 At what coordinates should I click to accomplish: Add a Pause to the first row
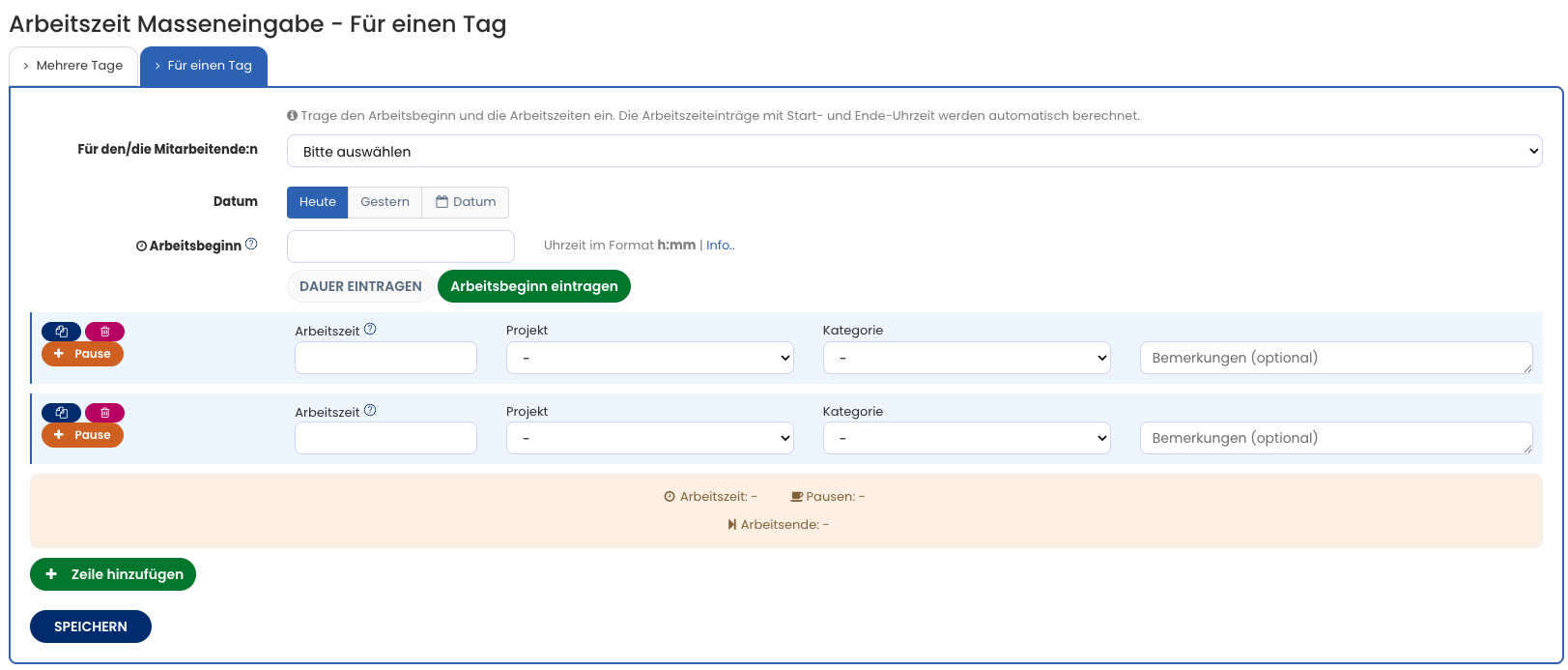(x=82, y=354)
